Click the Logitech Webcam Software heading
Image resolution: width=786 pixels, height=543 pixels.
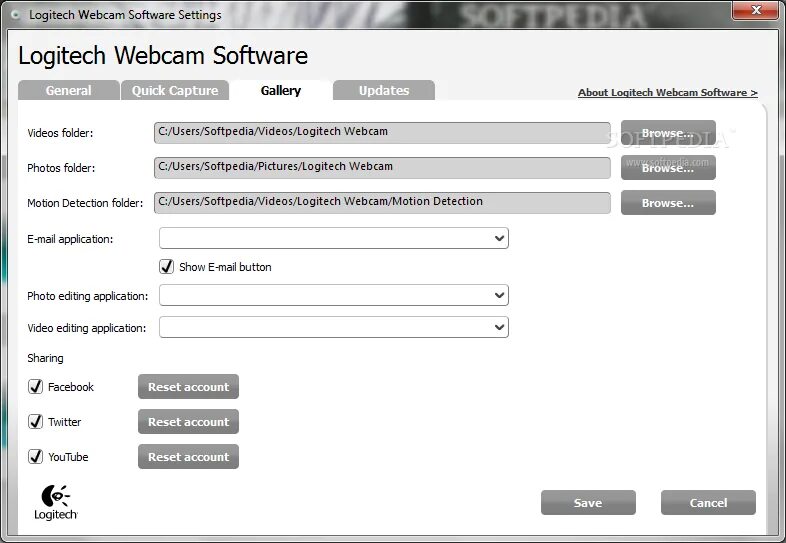click(163, 55)
